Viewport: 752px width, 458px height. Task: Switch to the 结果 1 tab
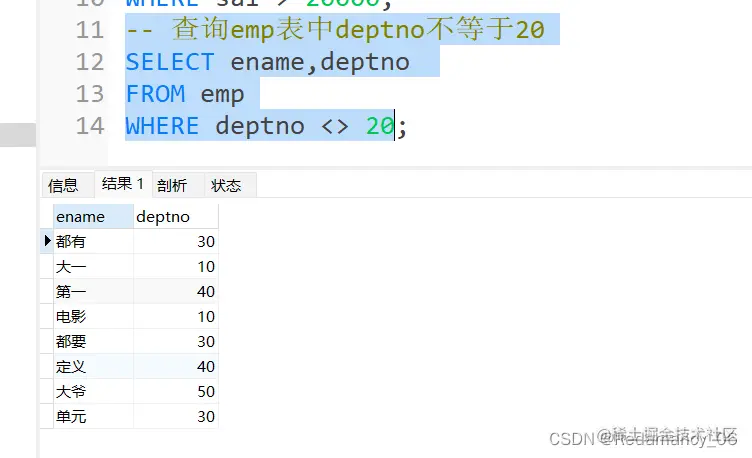click(123, 184)
